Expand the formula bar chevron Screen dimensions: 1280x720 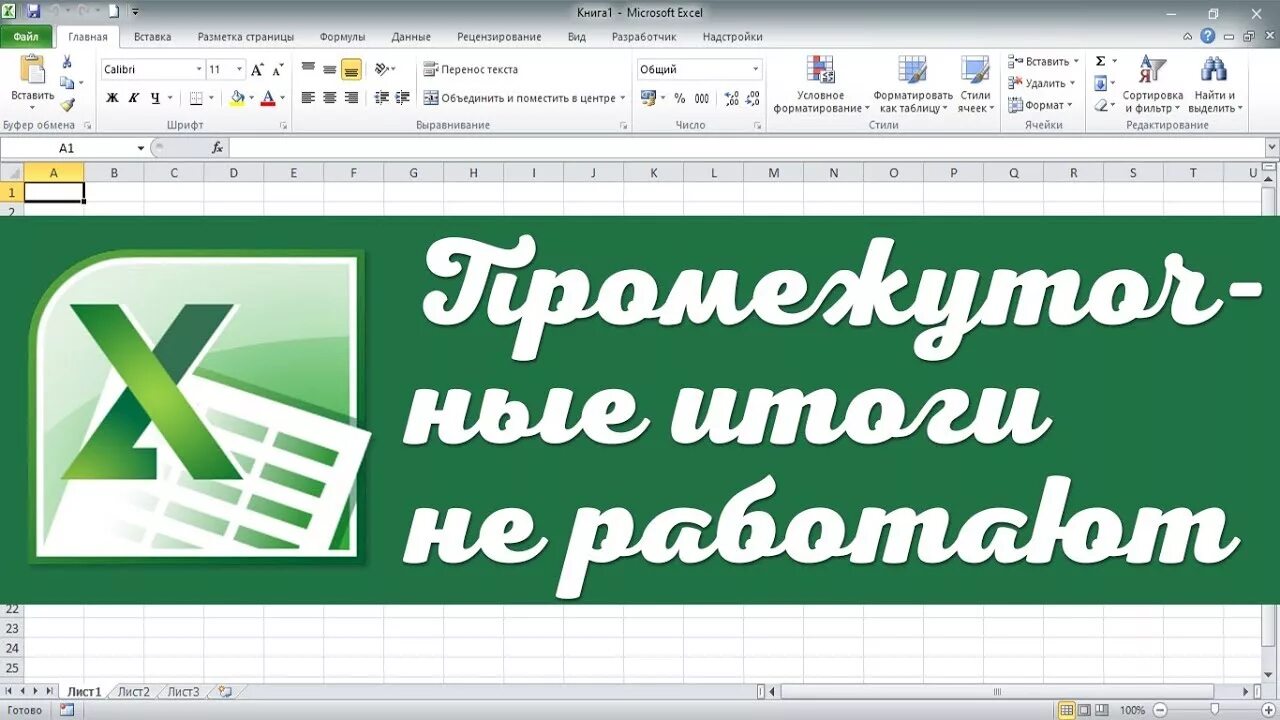[1271, 148]
